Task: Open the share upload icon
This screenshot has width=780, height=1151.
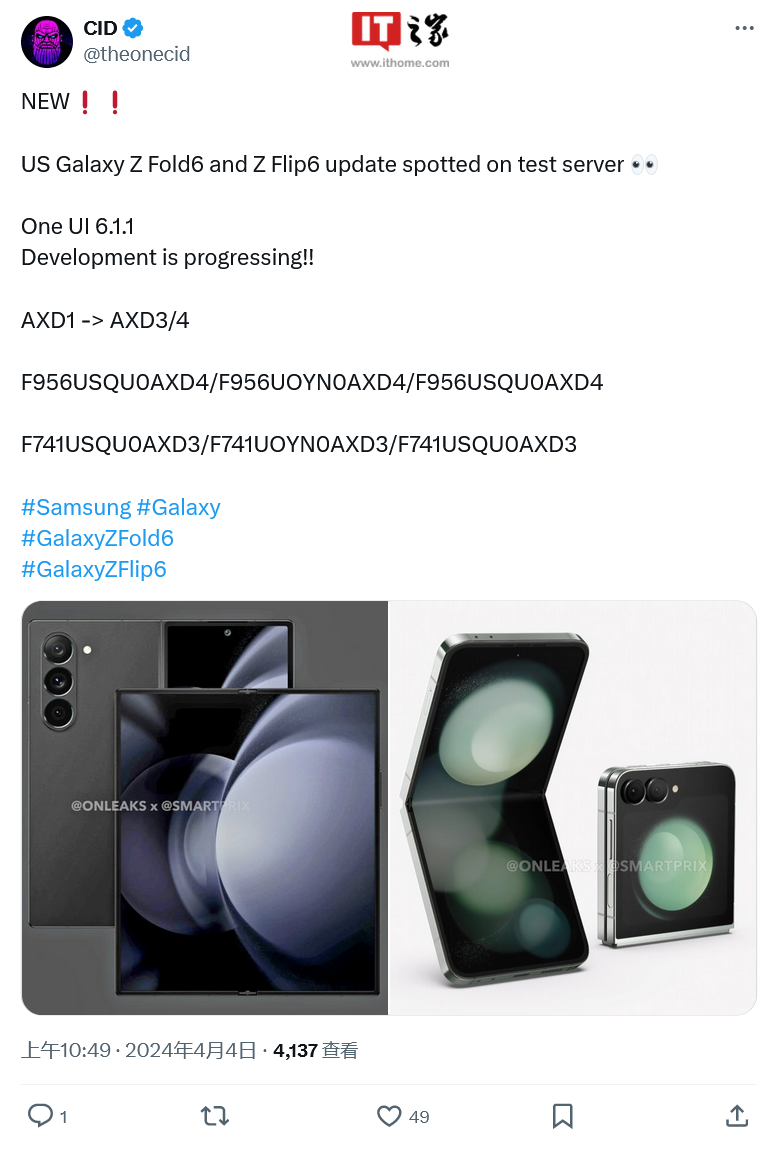Action: click(x=737, y=1116)
